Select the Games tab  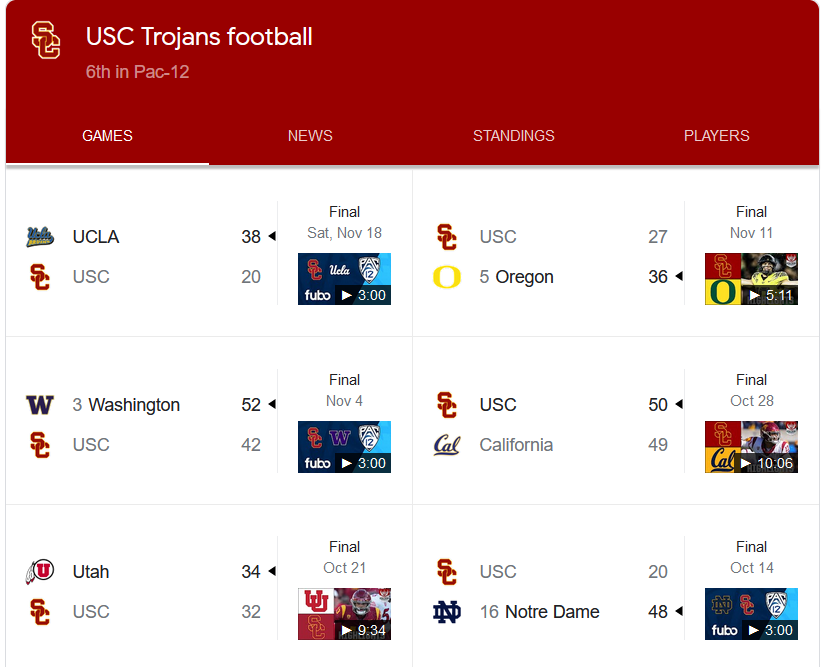click(x=107, y=136)
